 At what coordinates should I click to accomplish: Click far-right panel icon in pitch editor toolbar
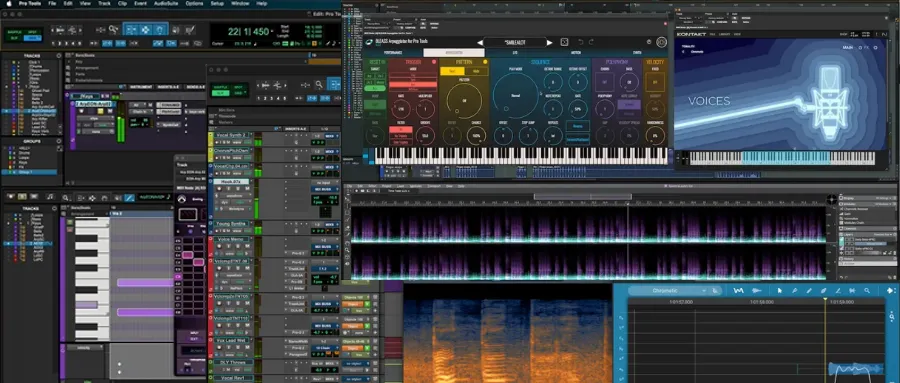pyautogui.click(x=891, y=291)
